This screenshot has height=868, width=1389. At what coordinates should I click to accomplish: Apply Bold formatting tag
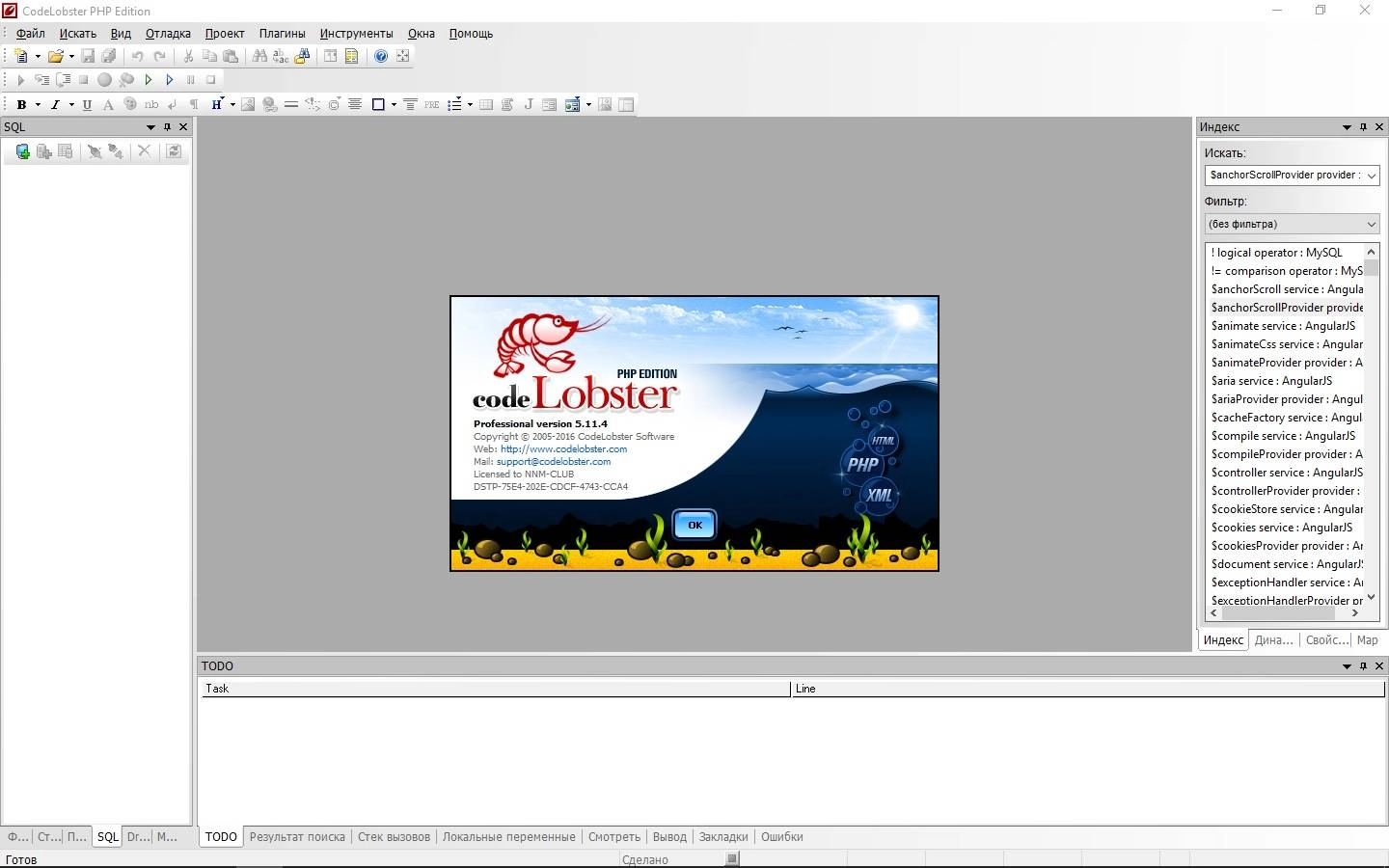21,104
